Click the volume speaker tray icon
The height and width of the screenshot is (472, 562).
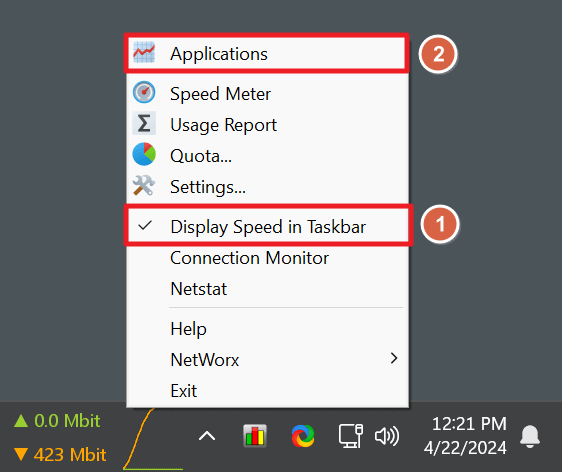387,436
